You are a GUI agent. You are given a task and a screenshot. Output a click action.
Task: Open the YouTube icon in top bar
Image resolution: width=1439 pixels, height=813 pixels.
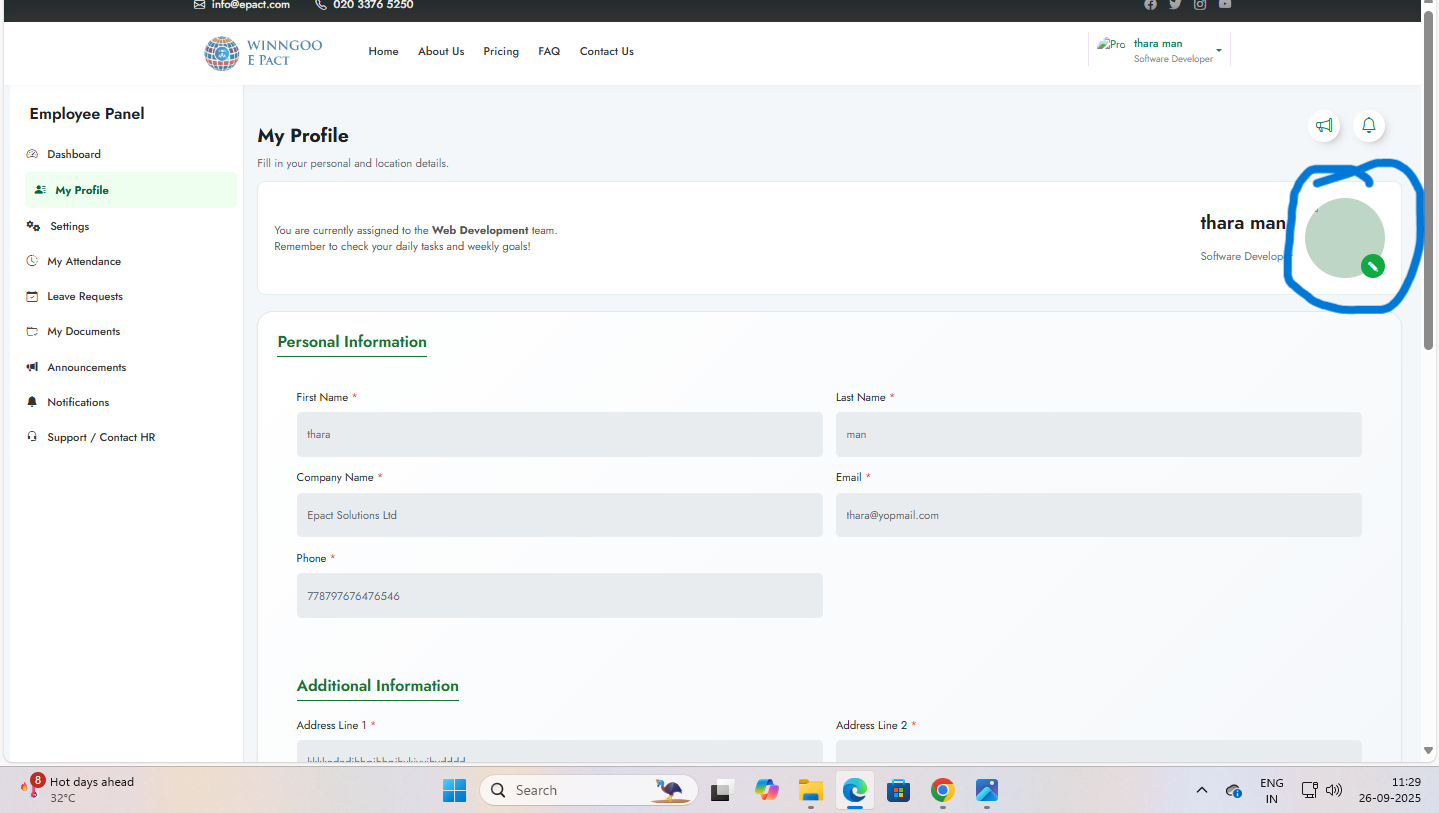pos(1225,5)
